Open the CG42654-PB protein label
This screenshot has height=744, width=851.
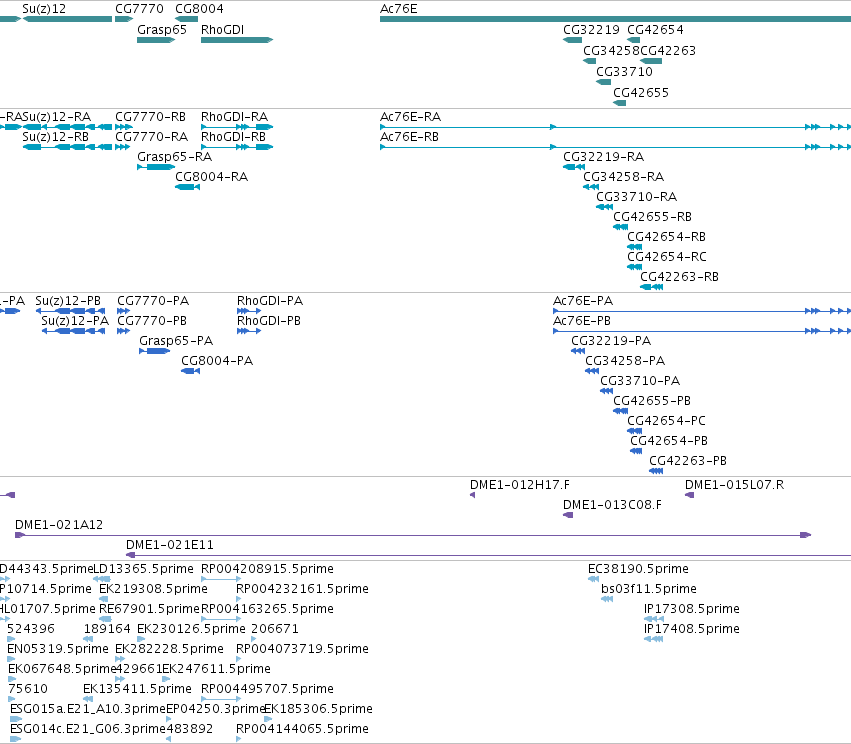pyautogui.click(x=669, y=441)
